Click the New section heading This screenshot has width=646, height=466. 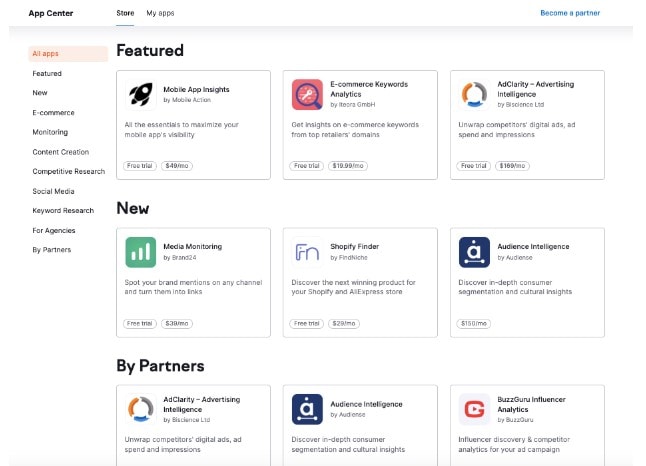pos(133,208)
